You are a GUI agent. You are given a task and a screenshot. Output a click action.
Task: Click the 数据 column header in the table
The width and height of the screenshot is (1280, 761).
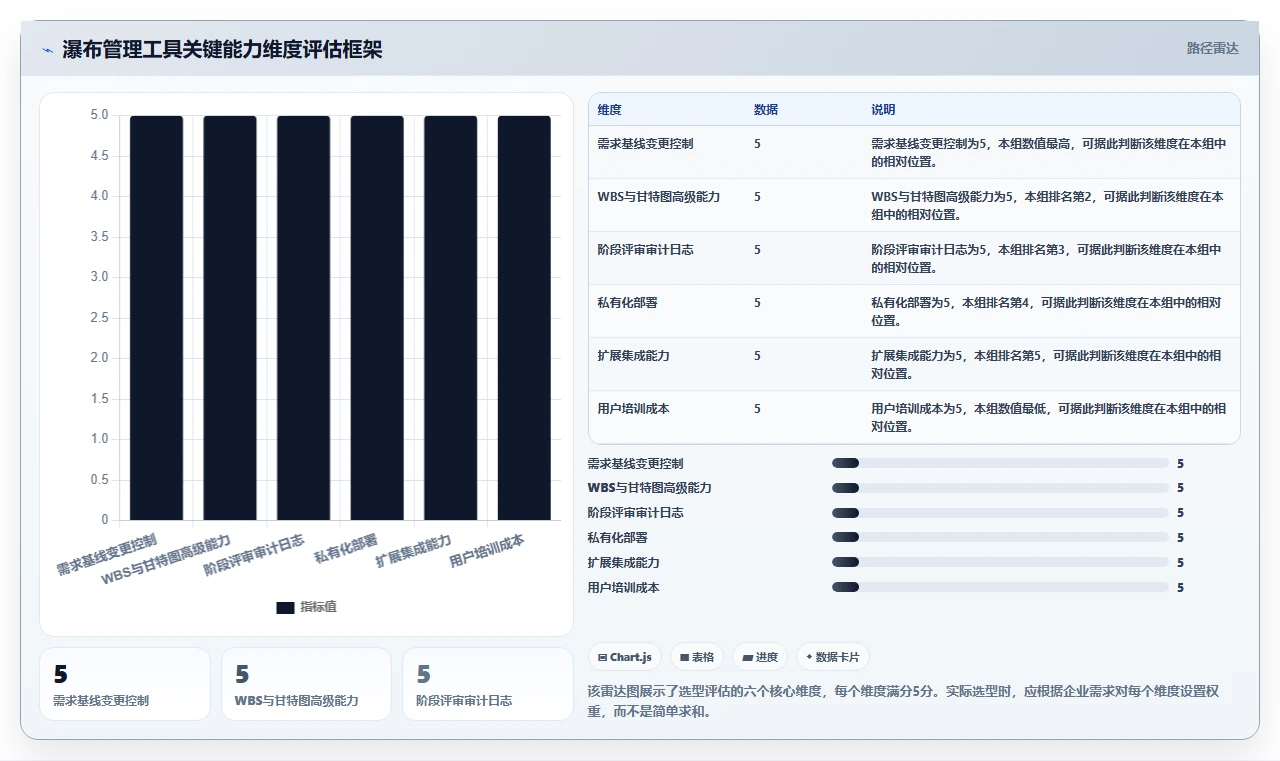[x=766, y=109]
